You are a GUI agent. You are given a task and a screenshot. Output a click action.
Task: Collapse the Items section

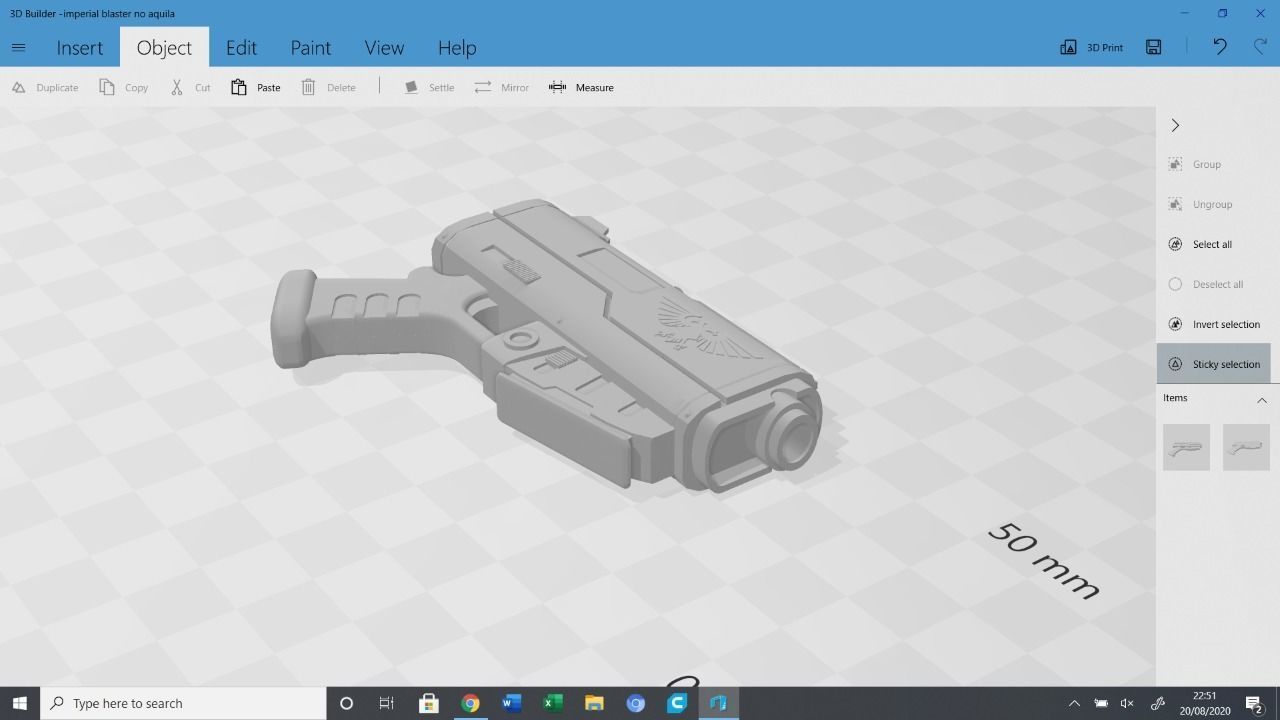click(1261, 399)
